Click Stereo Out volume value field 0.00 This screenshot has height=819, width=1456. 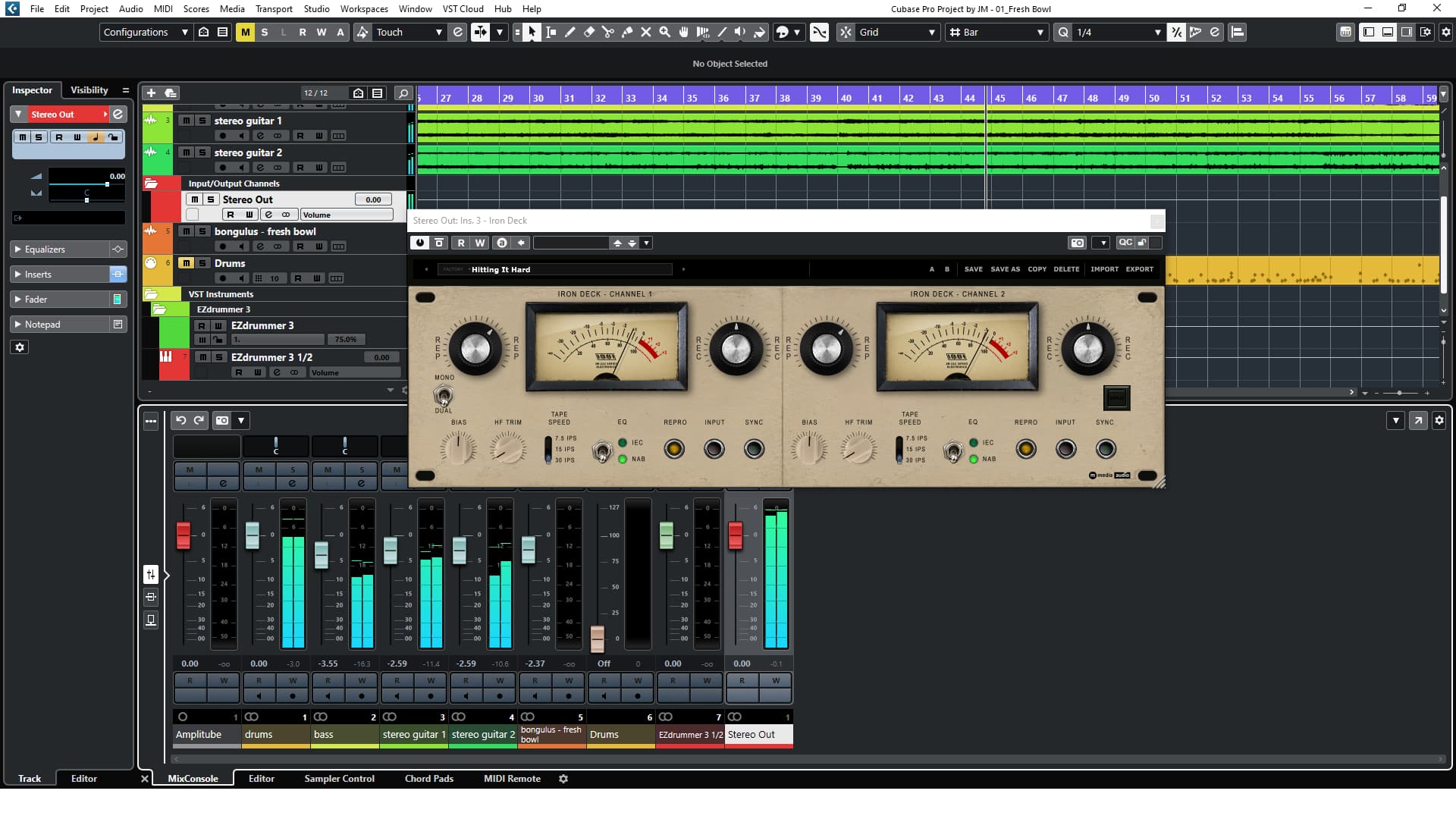click(x=373, y=199)
